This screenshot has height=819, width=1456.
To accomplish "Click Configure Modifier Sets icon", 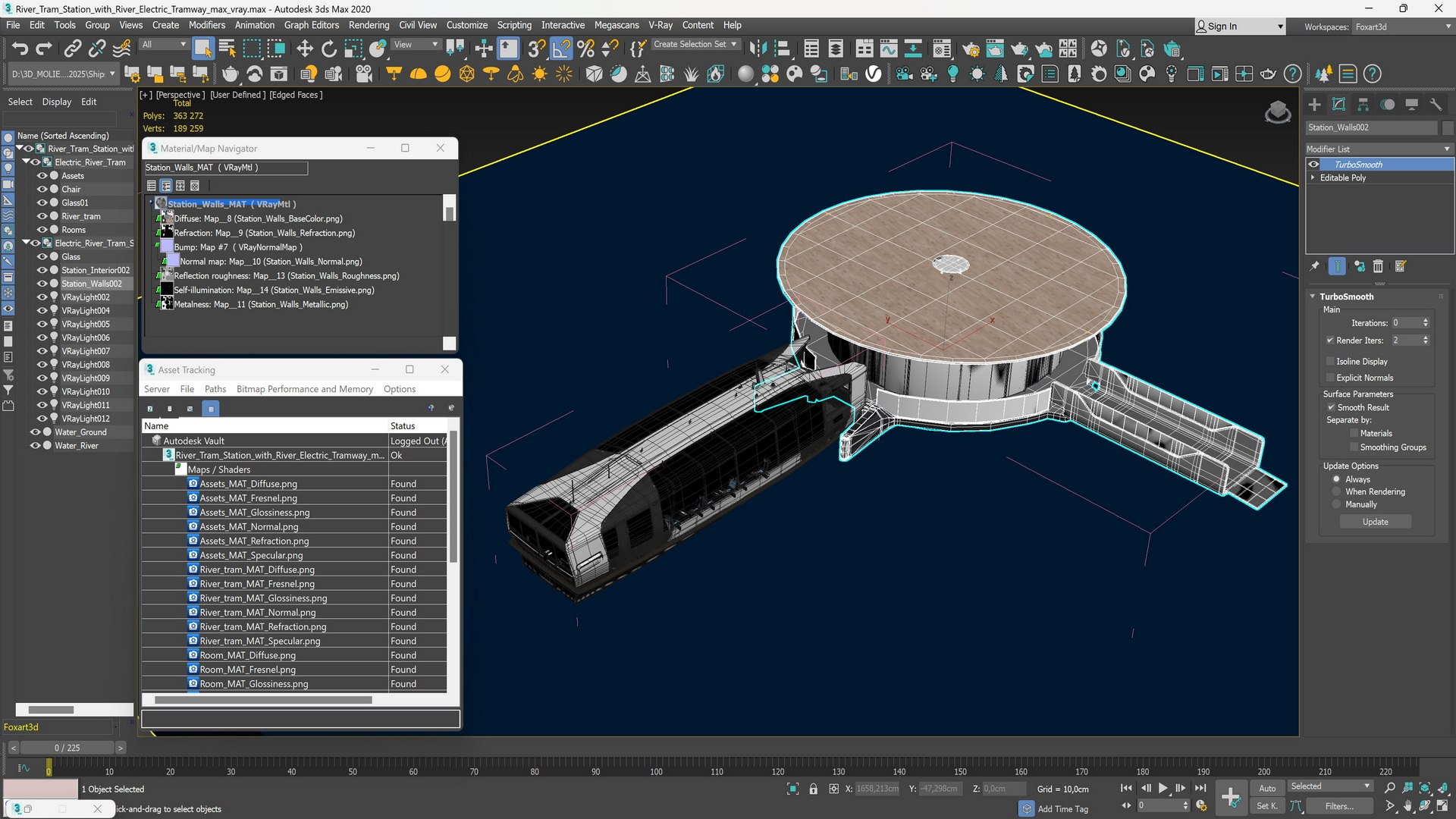I will (1401, 266).
